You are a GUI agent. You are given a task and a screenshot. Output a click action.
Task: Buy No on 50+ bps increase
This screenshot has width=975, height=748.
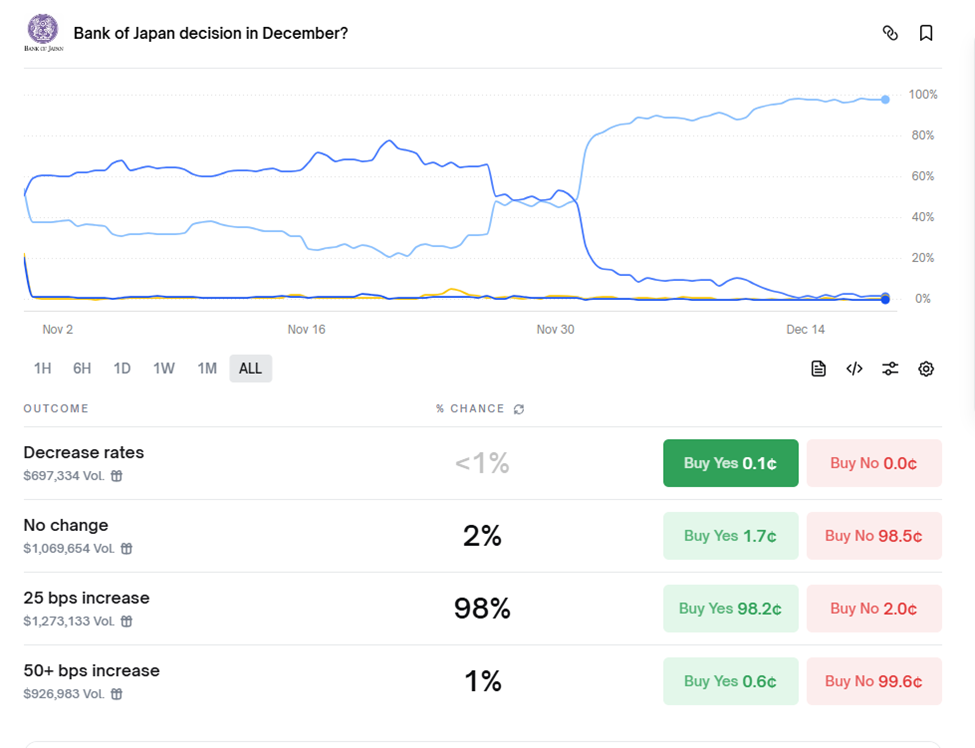[873, 681]
